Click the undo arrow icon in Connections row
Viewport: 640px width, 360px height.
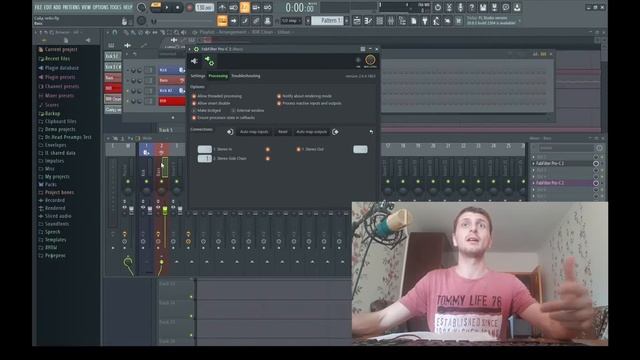pyautogui.click(x=371, y=132)
